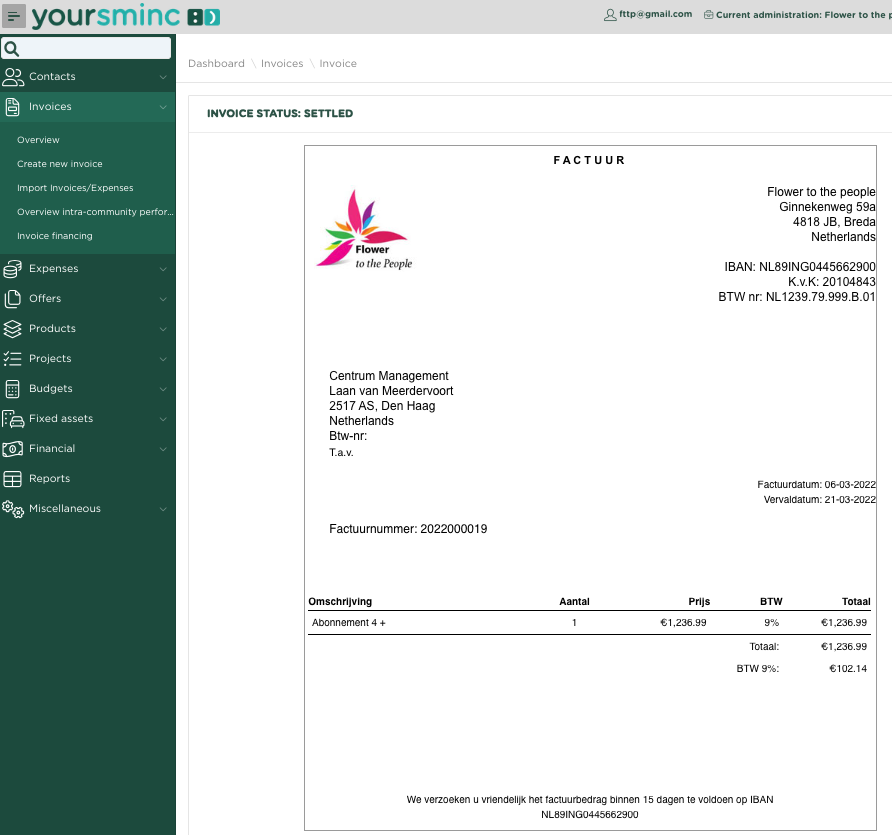The height and width of the screenshot is (835, 892).
Task: Click the Fixed assets icon
Action: (13, 419)
